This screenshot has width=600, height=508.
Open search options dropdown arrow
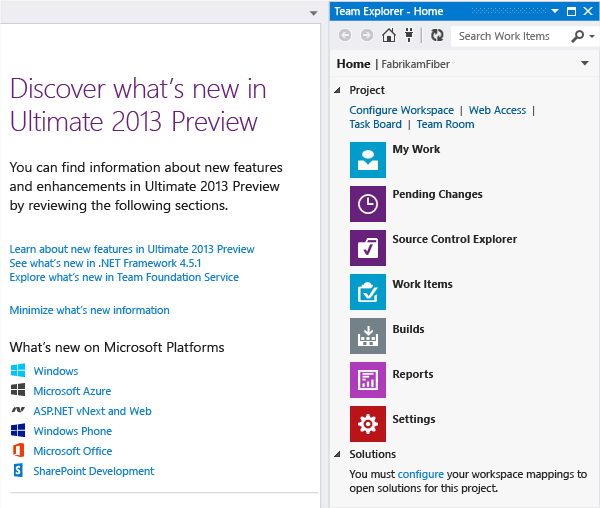pyautogui.click(x=592, y=36)
